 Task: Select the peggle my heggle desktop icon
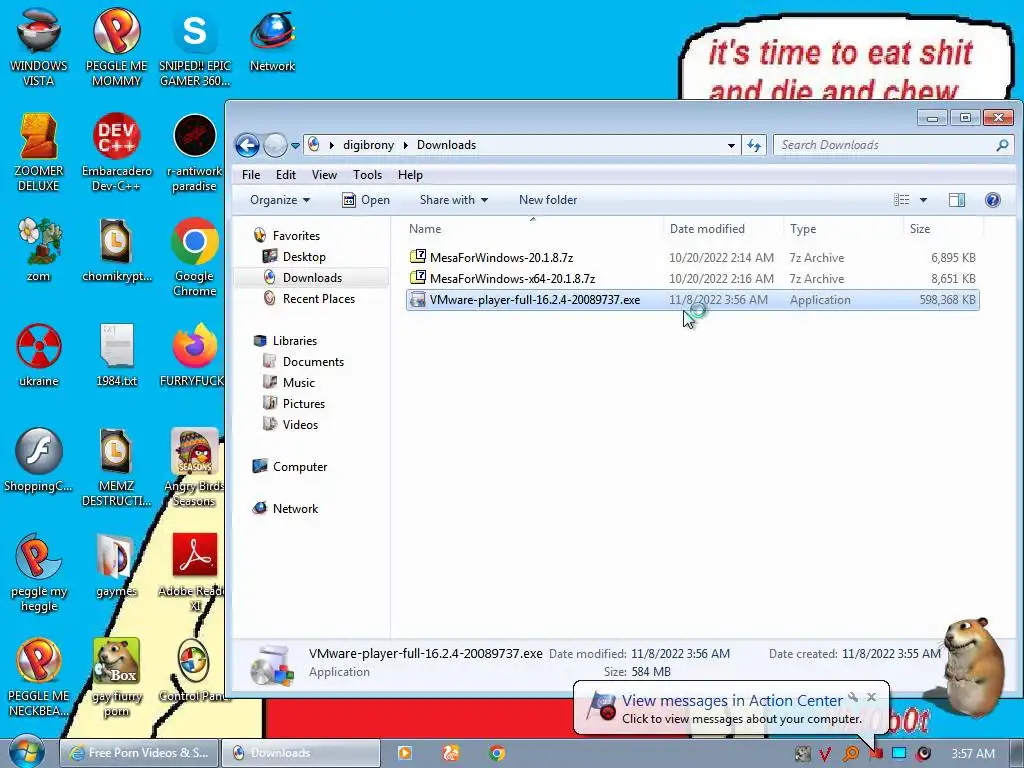point(39,572)
